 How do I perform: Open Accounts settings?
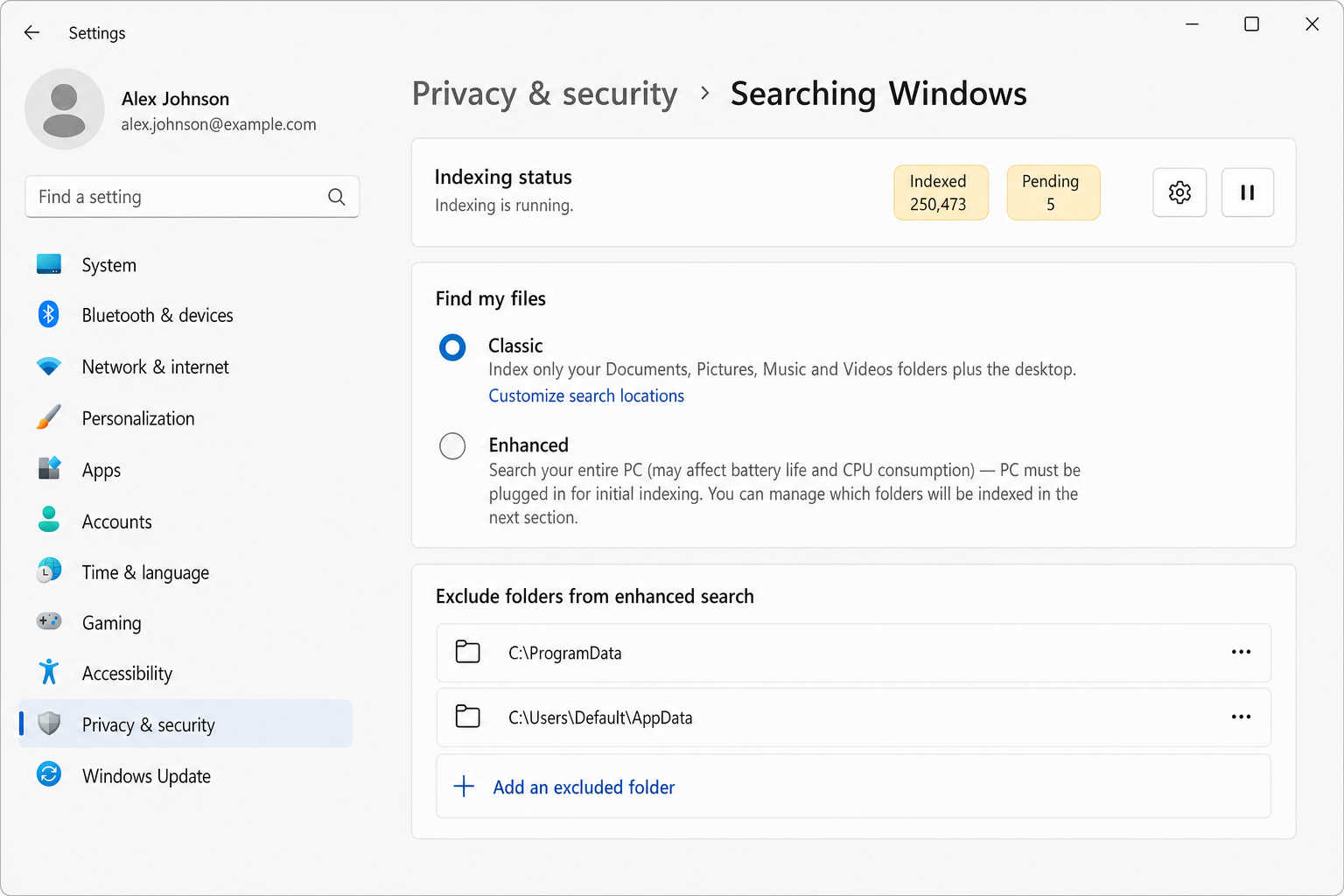tap(185, 521)
